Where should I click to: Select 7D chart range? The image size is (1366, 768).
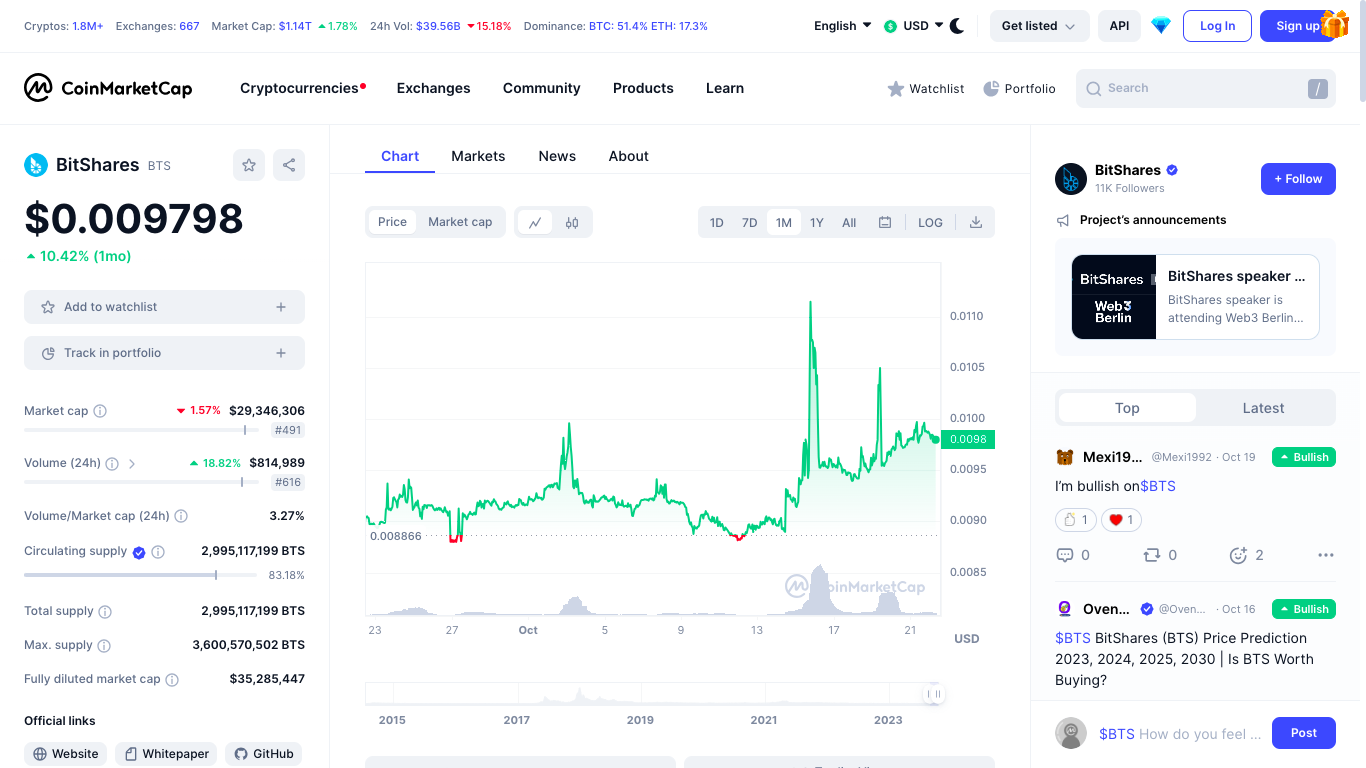[749, 222]
